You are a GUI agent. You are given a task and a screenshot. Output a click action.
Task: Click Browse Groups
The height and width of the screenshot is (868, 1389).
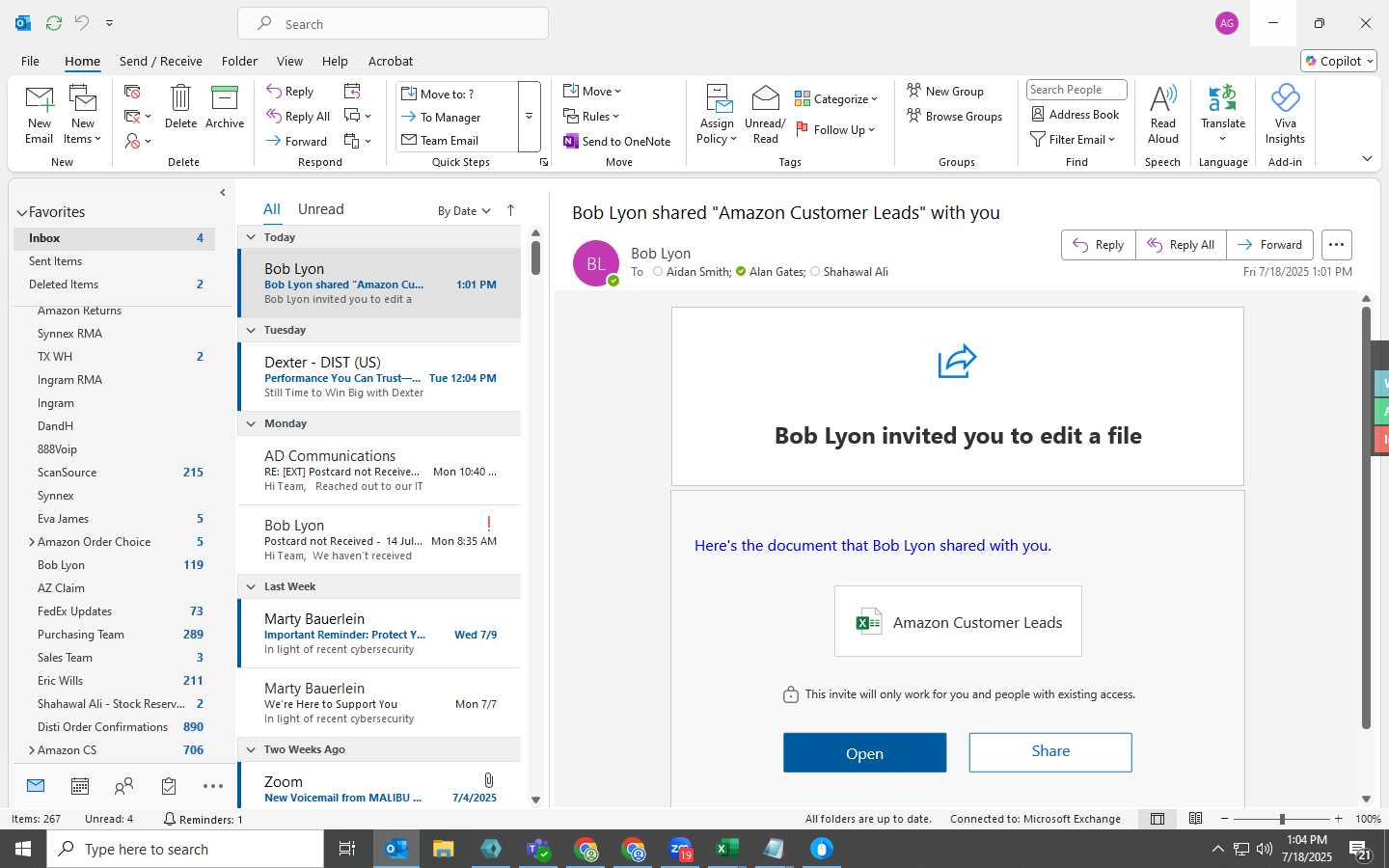[x=954, y=116]
